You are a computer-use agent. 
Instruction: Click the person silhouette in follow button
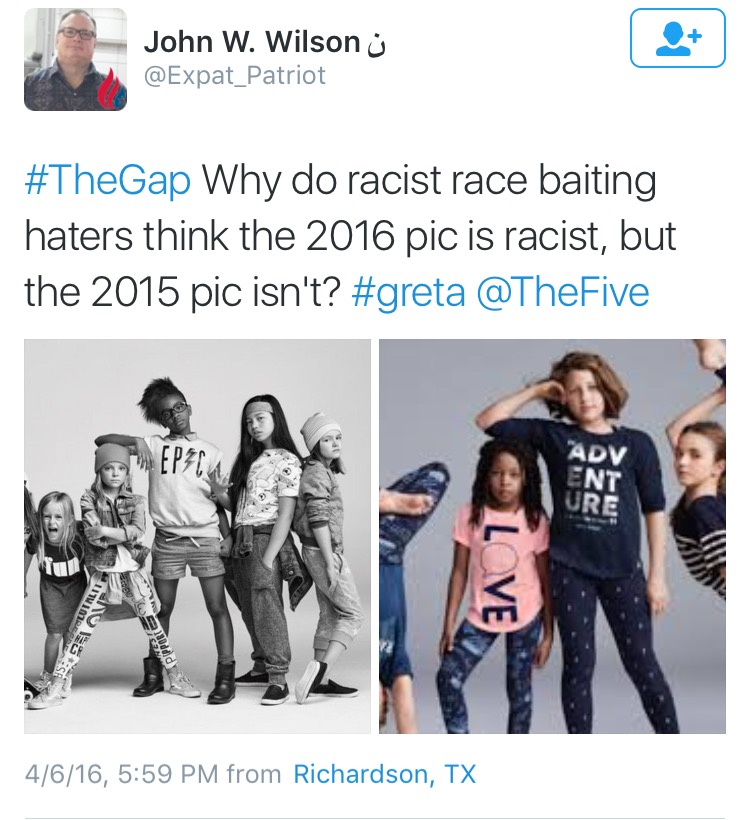pyautogui.click(x=671, y=40)
